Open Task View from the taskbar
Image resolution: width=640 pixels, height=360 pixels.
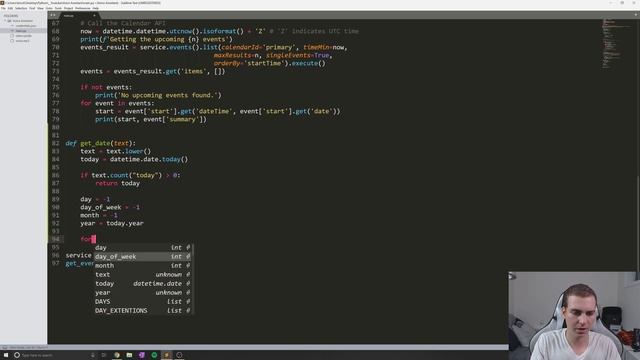(x=103, y=355)
